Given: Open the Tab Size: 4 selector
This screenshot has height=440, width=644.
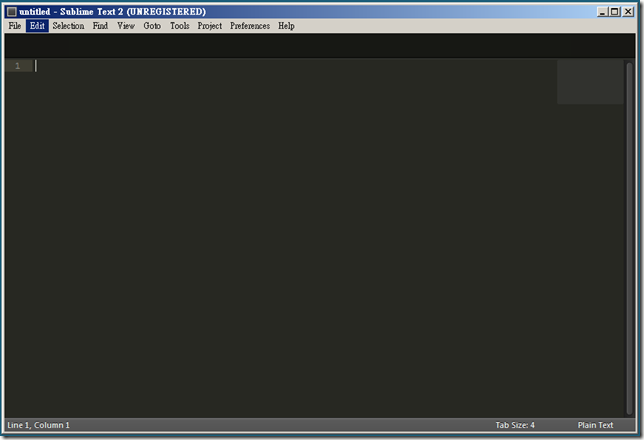Looking at the screenshot, I should point(515,425).
